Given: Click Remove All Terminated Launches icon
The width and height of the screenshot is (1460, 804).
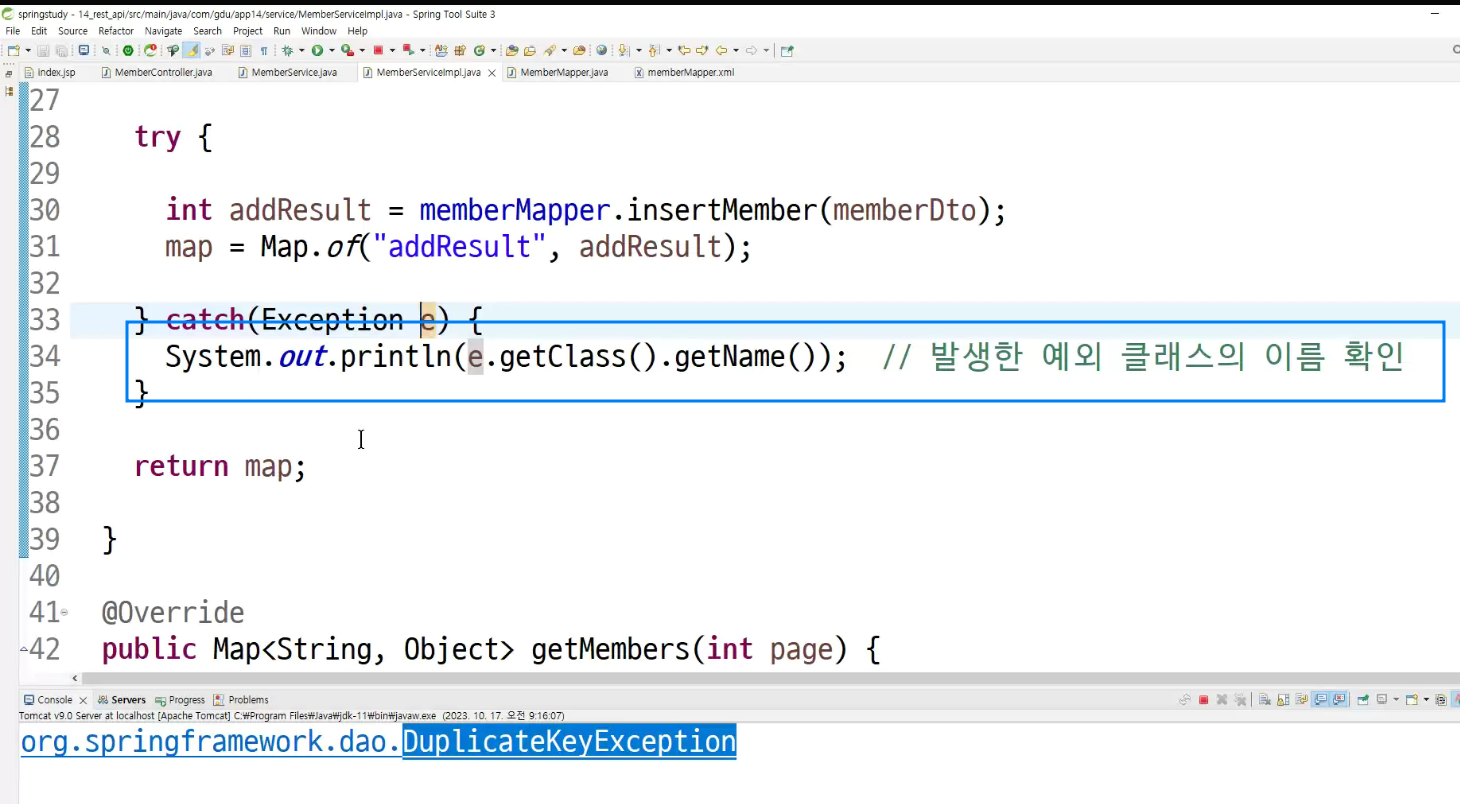Looking at the screenshot, I should (1240, 700).
